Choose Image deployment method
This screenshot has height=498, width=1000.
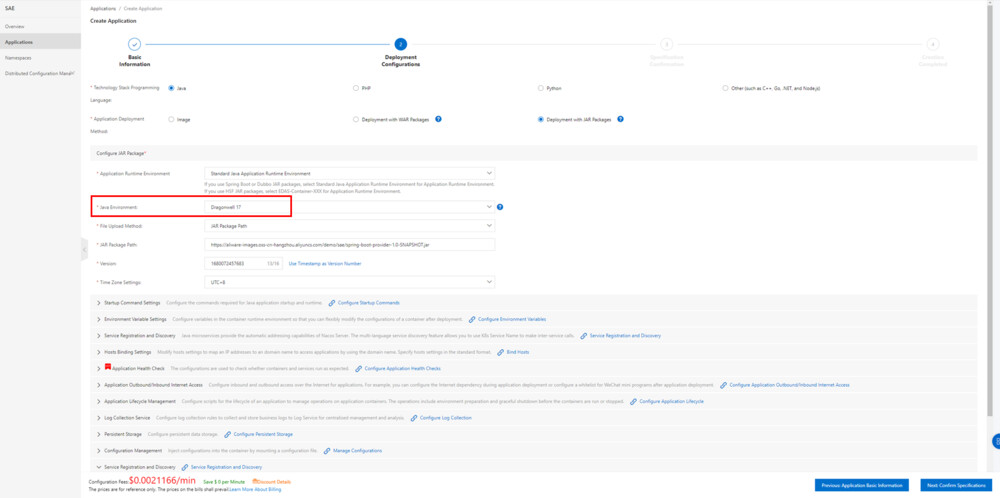pos(171,119)
